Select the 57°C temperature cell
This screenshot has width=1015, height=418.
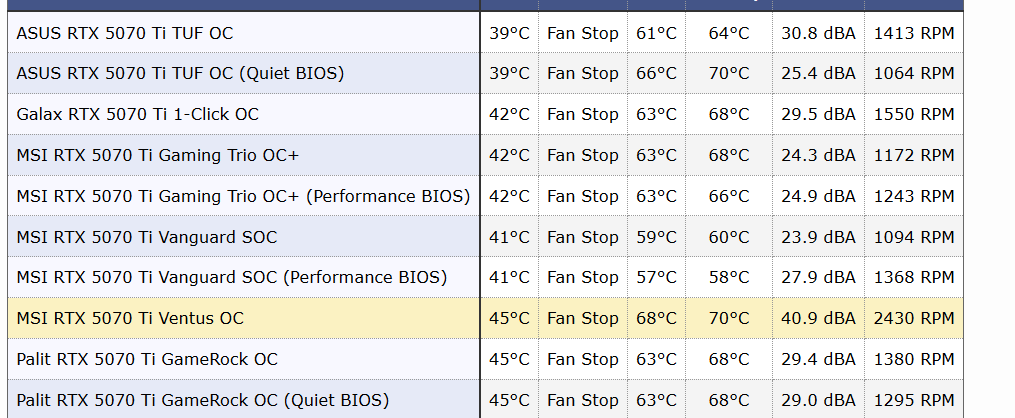656,277
